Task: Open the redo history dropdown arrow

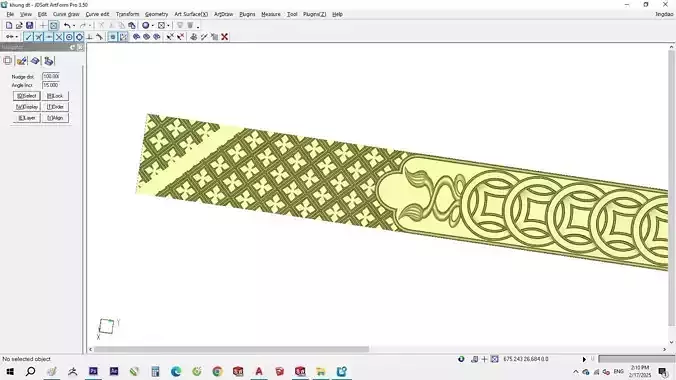Action: (89, 25)
